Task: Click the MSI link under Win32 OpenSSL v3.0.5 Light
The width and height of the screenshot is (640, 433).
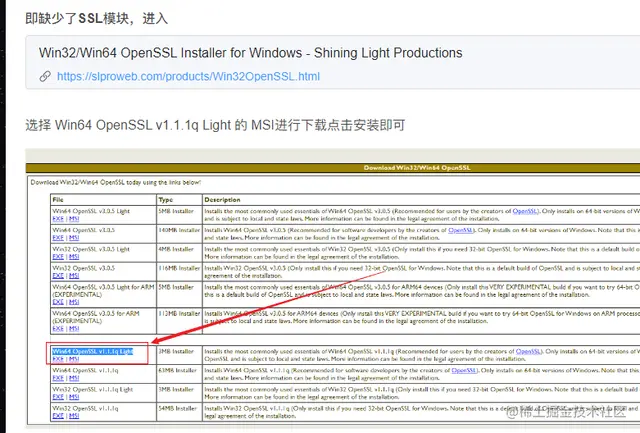Action: pos(74,257)
